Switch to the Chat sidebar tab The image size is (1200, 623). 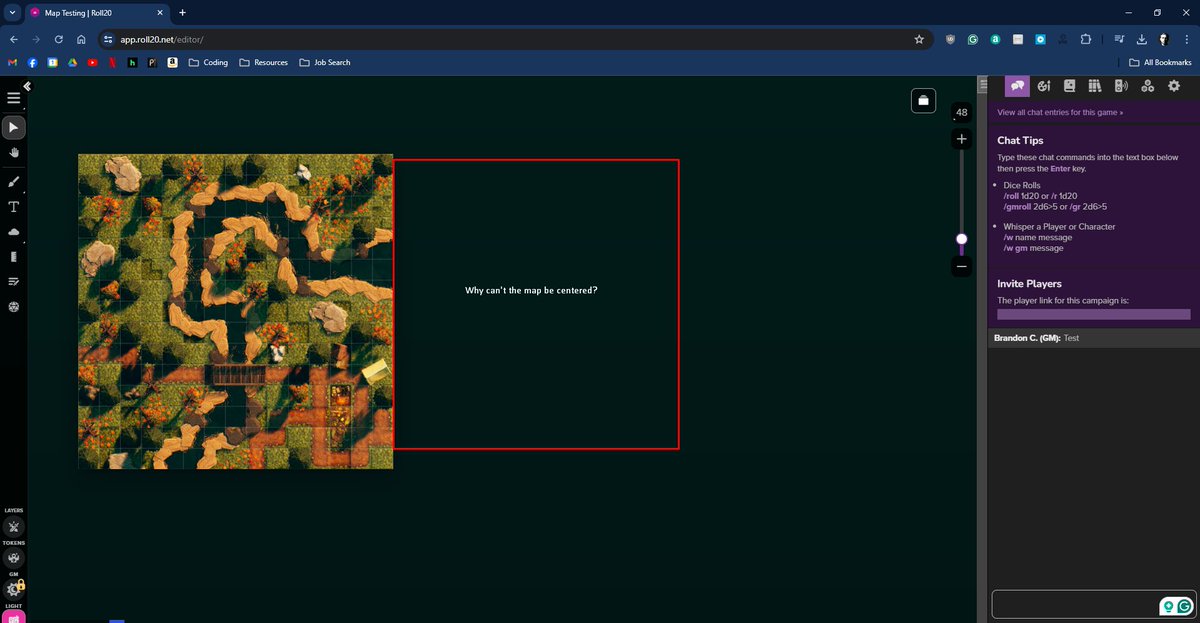[x=1017, y=86]
